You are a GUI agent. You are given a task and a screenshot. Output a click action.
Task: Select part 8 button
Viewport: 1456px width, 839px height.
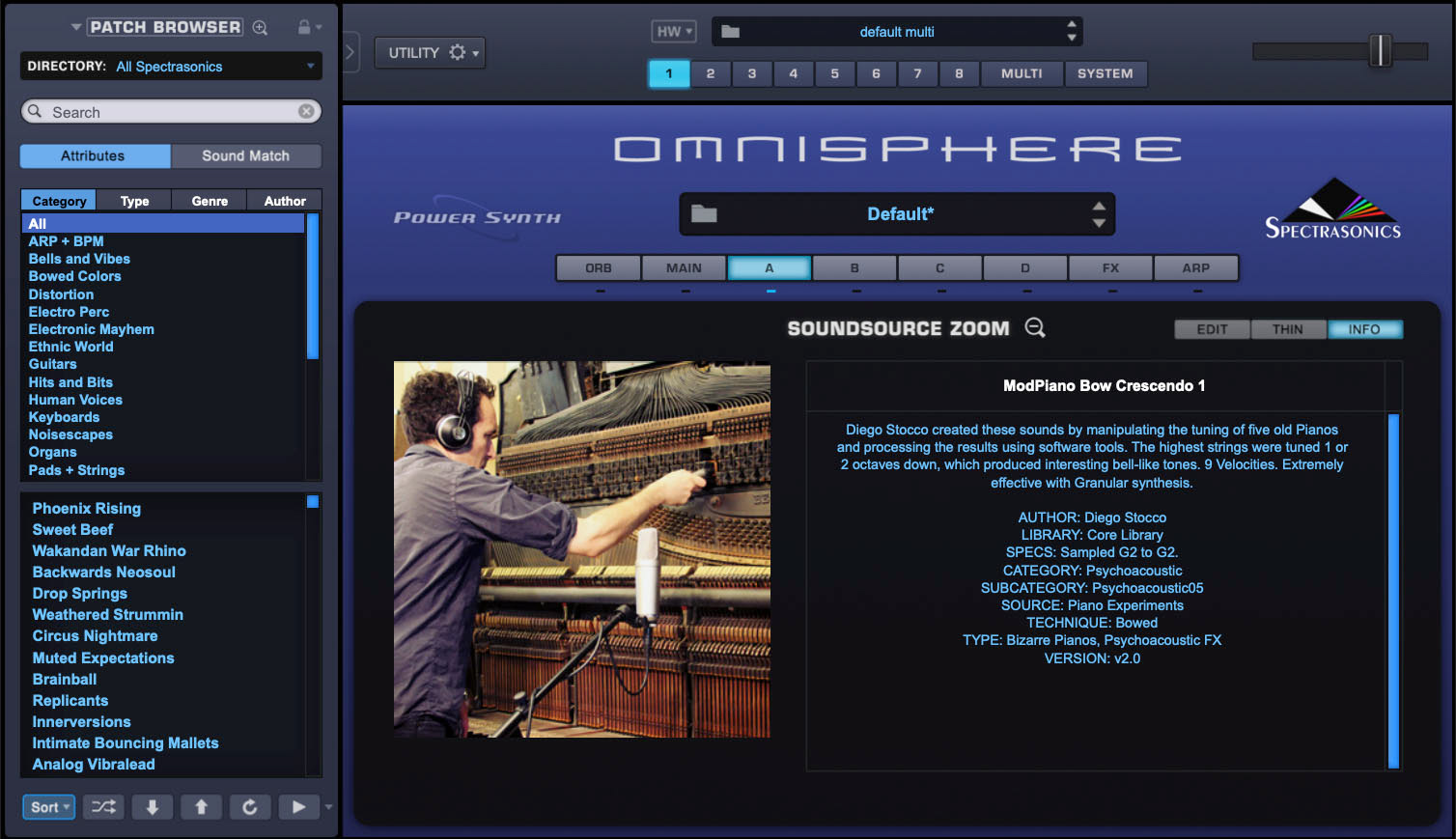click(960, 73)
